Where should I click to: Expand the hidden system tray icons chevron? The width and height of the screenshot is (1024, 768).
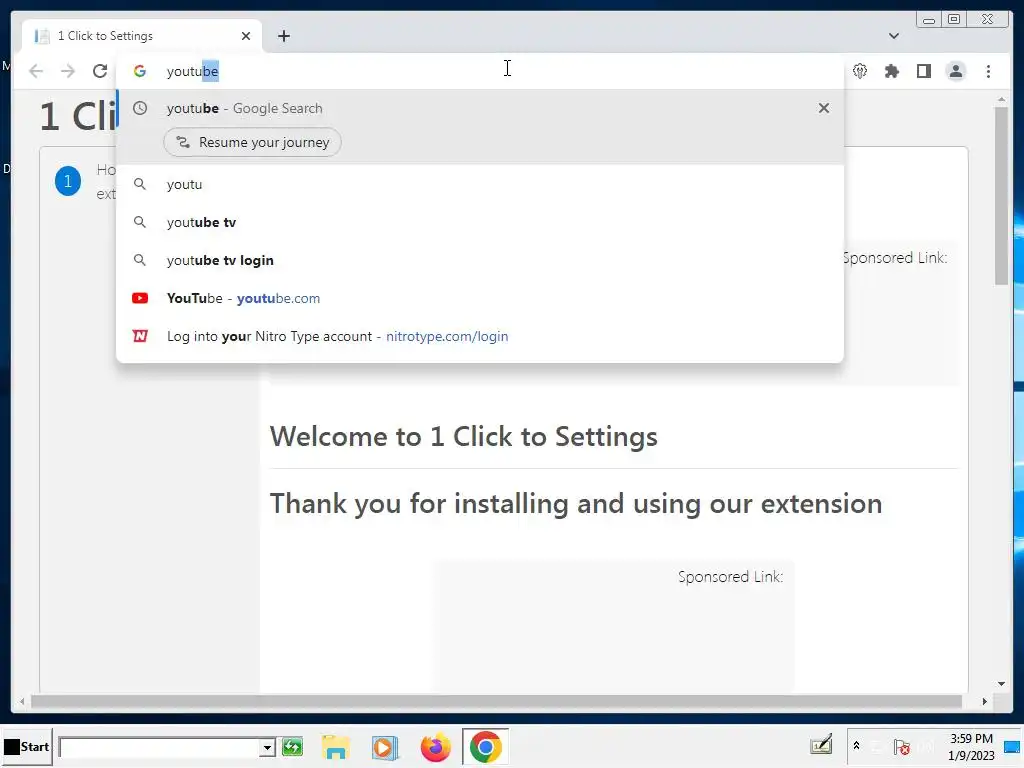pyautogui.click(x=856, y=745)
